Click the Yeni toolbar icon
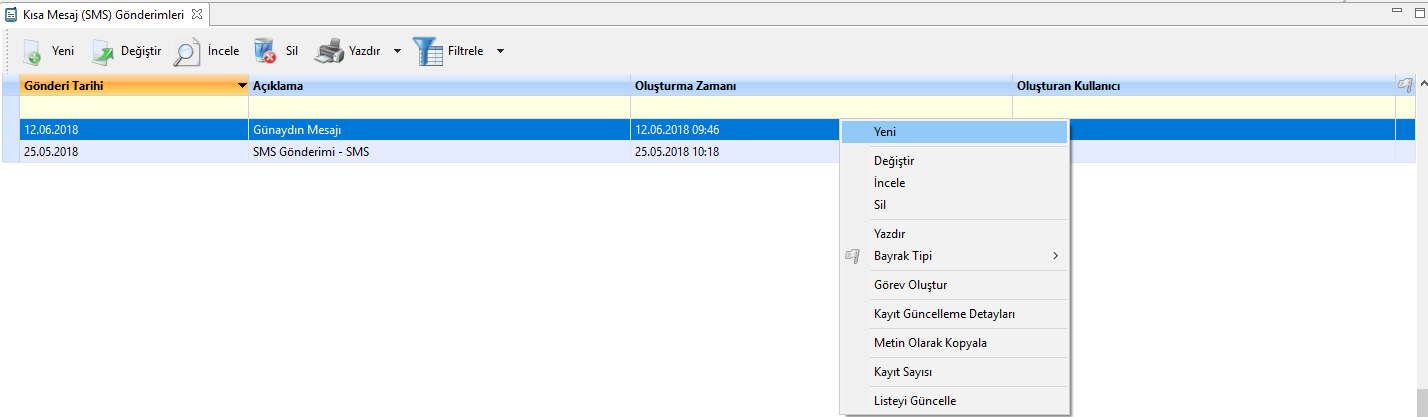 33,52
